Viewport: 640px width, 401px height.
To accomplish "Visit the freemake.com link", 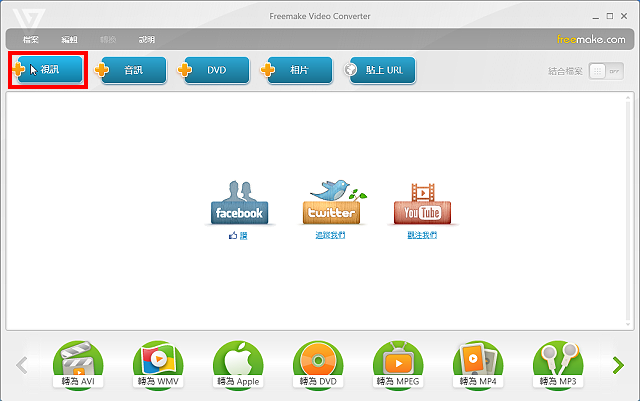I will tap(591, 40).
